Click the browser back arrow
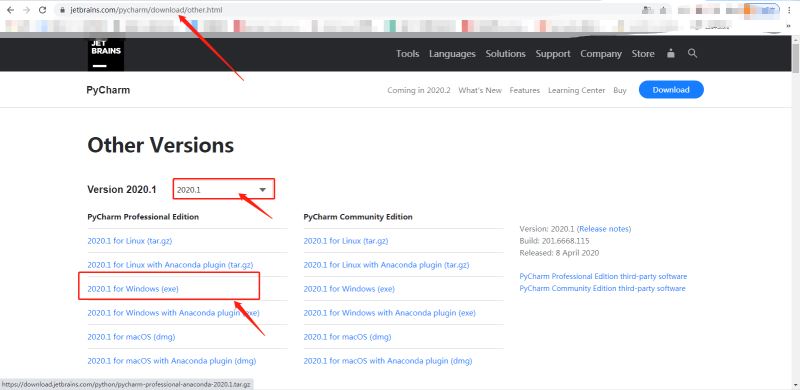The width and height of the screenshot is (800, 390). pos(10,10)
